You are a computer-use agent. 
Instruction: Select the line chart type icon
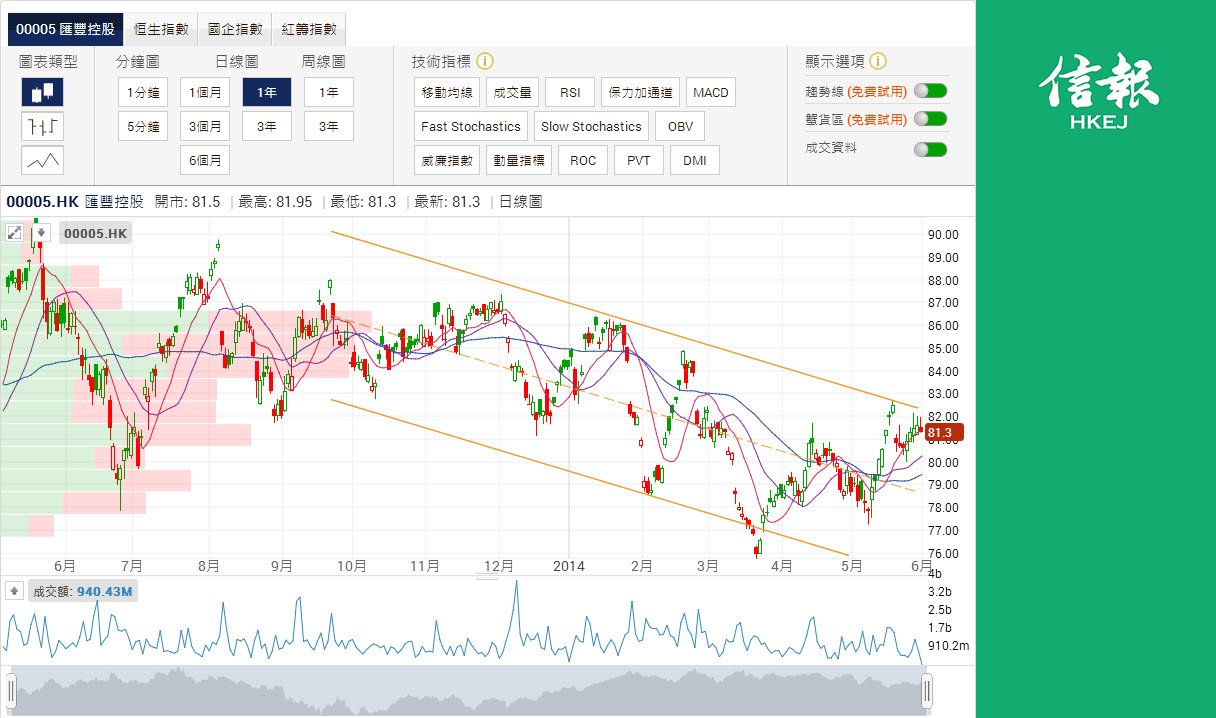tap(42, 160)
